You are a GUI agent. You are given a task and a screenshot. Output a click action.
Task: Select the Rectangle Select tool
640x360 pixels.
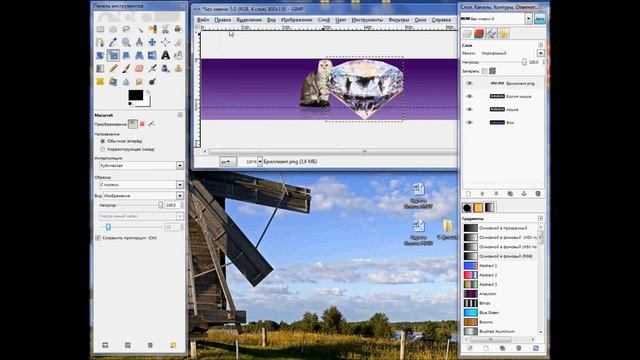[x=100, y=29]
